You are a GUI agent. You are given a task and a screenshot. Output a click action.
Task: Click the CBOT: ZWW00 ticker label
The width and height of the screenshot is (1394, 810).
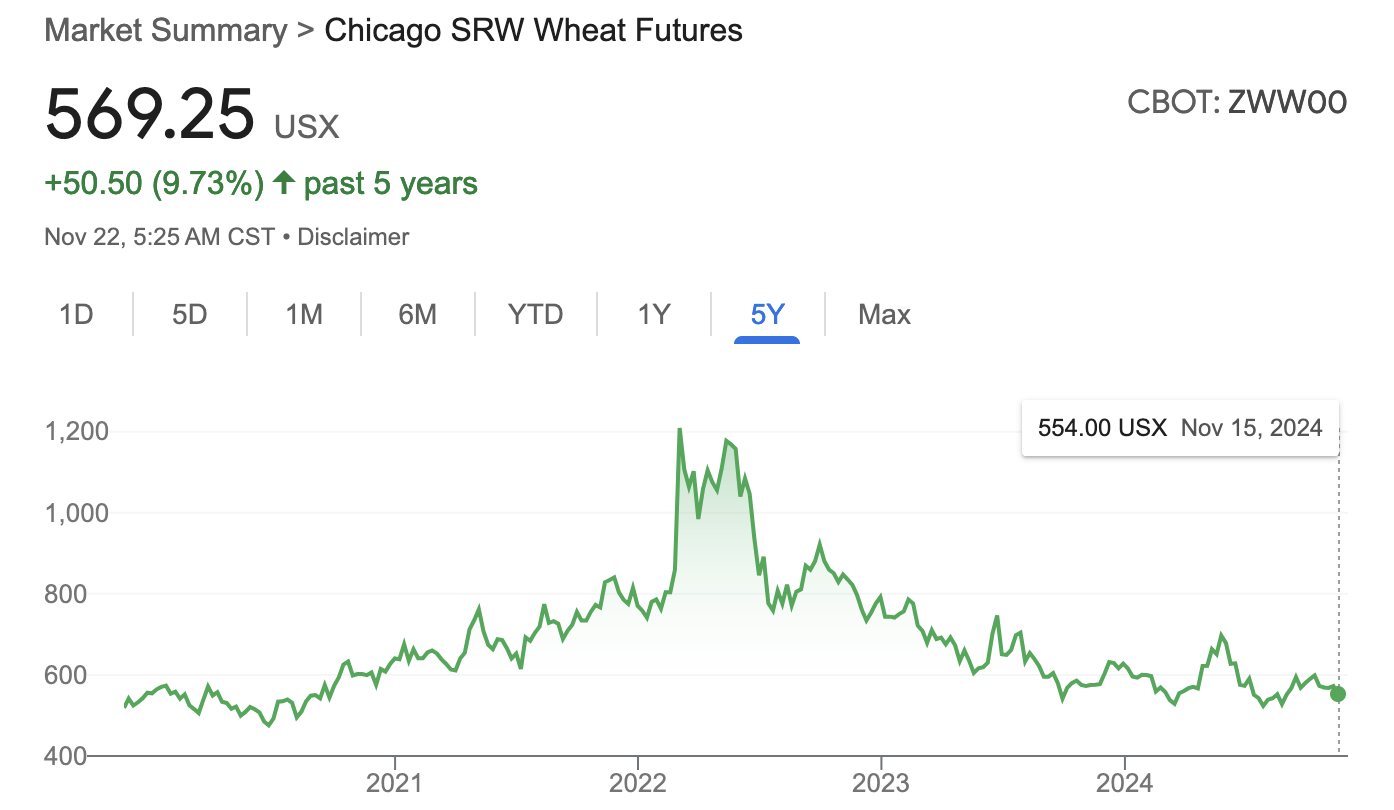[1237, 102]
